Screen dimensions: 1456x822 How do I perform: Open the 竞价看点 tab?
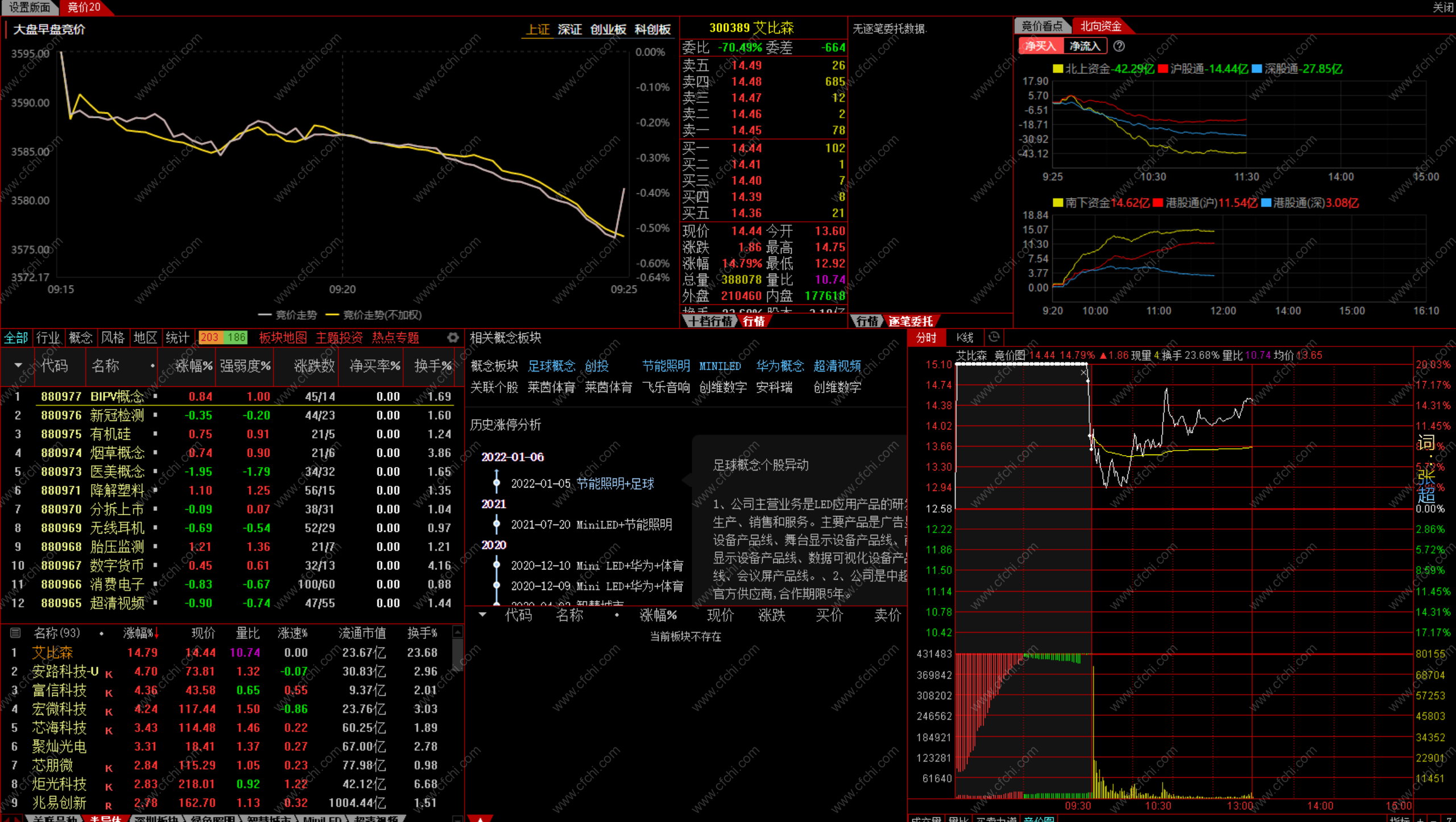pyautogui.click(x=1041, y=26)
